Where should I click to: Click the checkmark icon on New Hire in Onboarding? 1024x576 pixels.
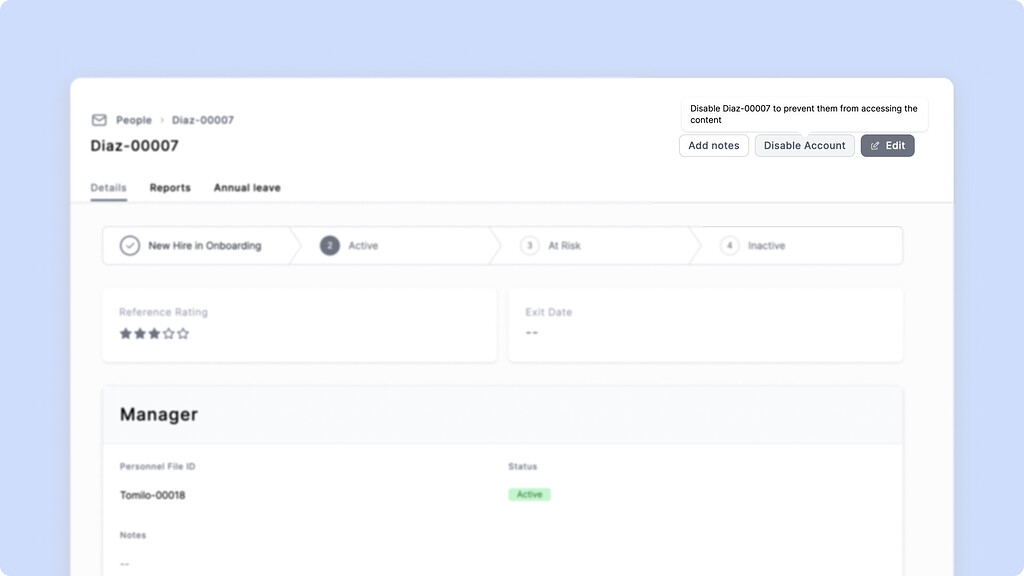[x=128, y=245]
